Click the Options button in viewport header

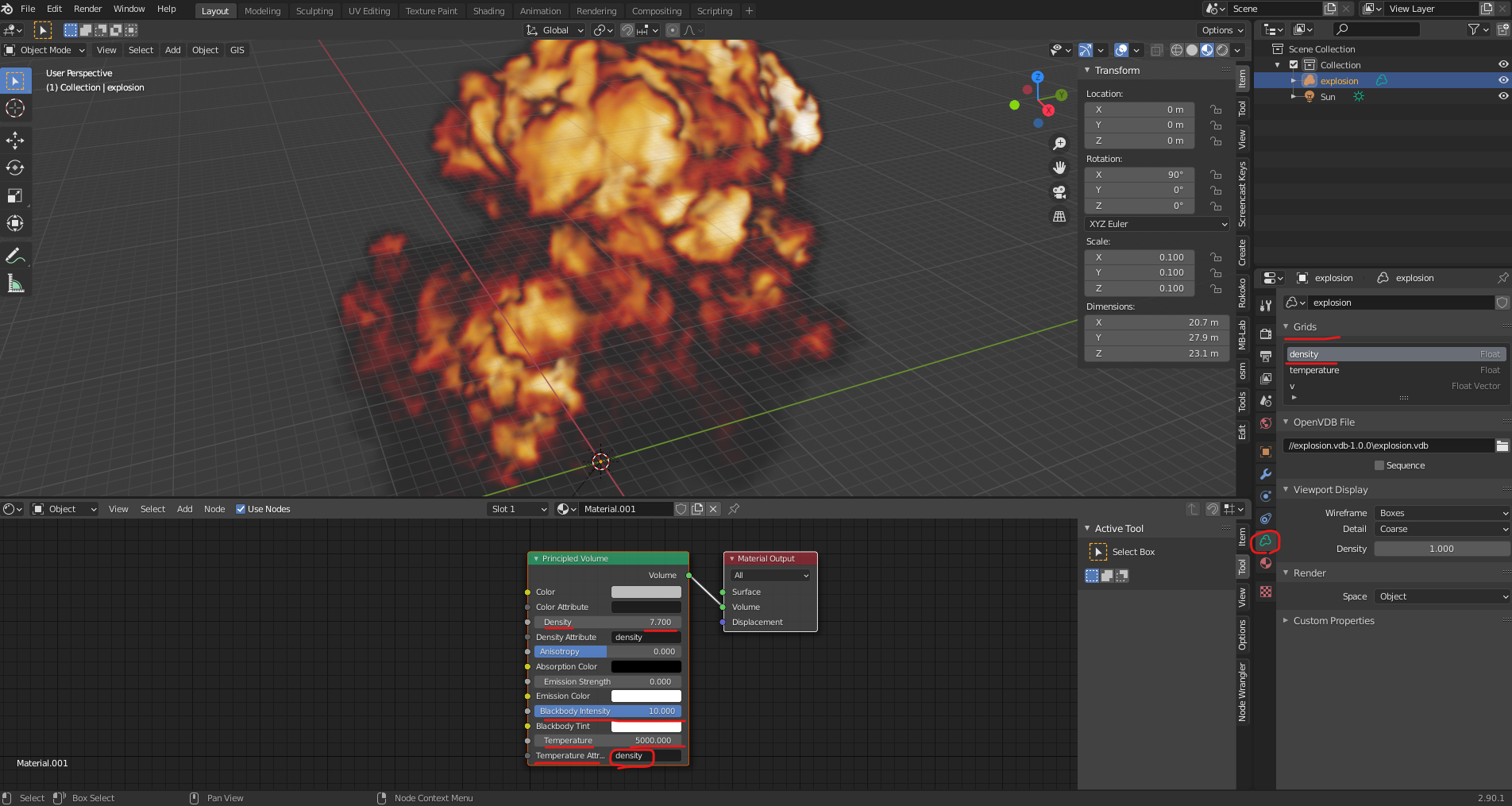1221,30
